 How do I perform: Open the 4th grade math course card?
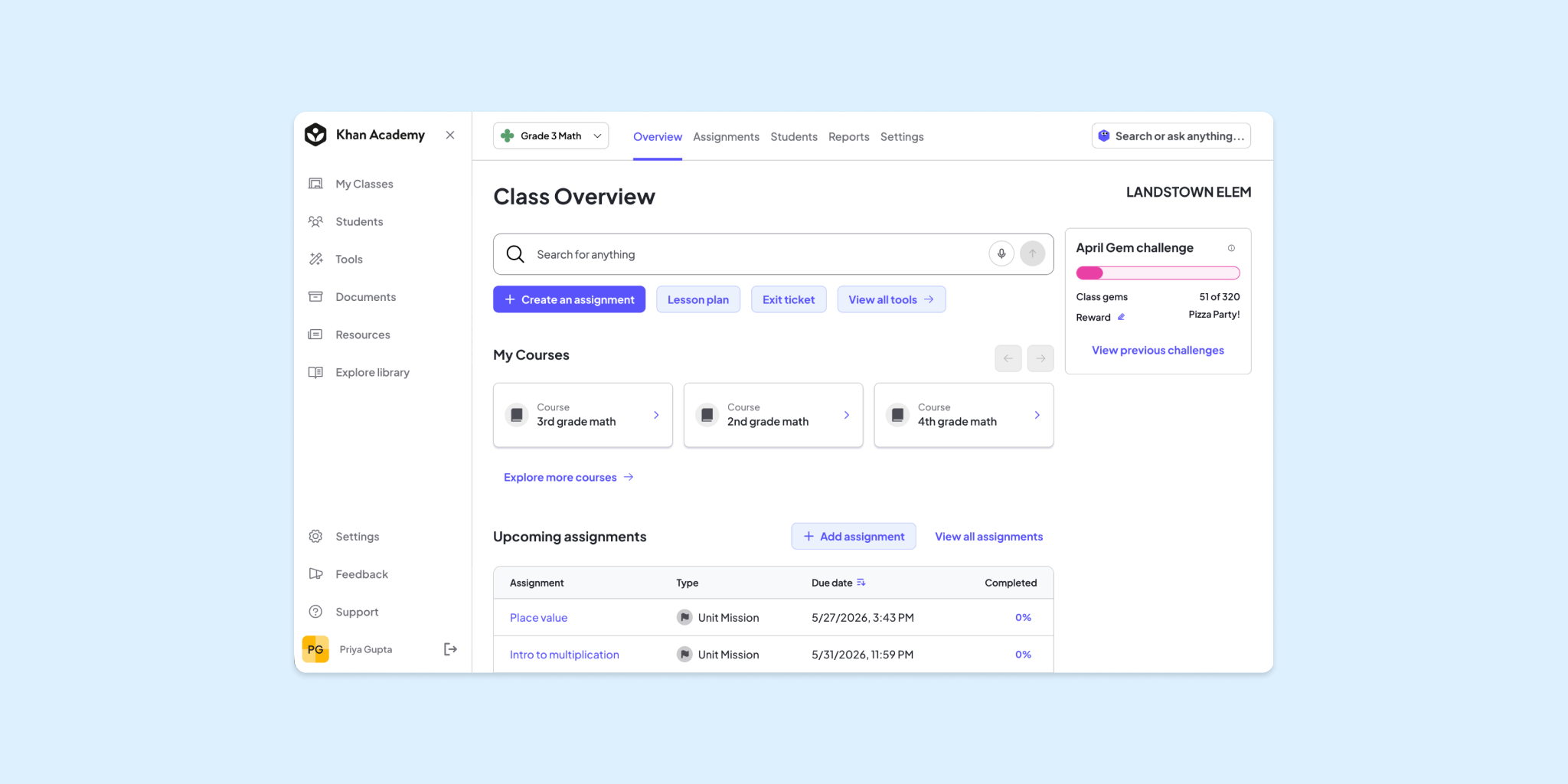coord(964,415)
